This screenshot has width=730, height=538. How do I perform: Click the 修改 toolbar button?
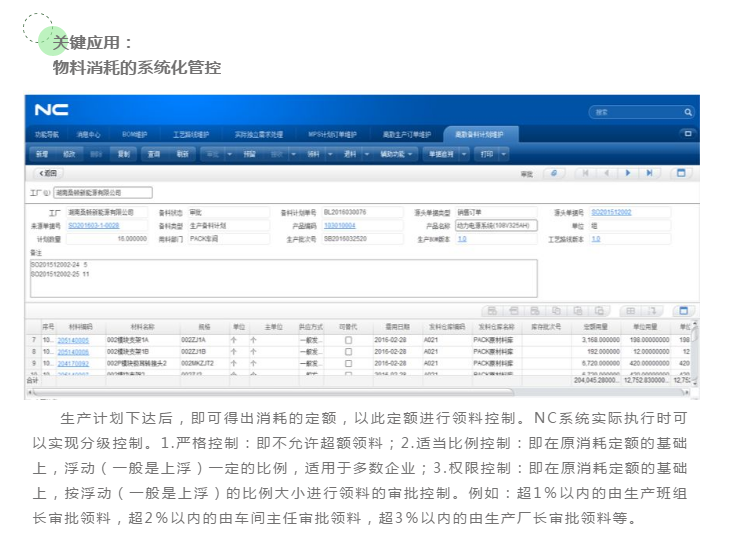coord(69,154)
